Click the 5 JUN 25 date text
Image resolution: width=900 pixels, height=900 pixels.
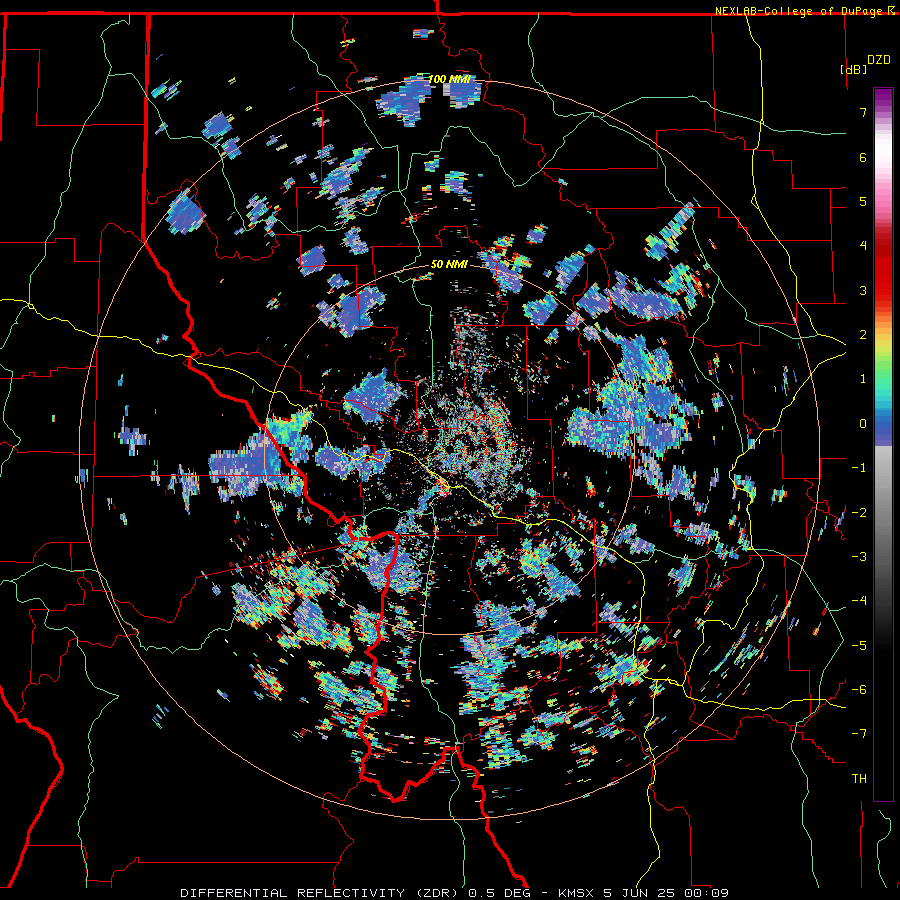pyautogui.click(x=638, y=893)
